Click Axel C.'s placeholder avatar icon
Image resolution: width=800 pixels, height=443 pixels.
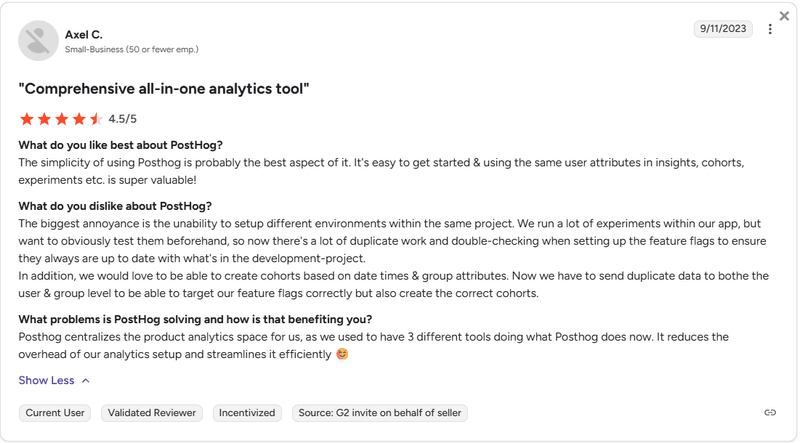38,40
